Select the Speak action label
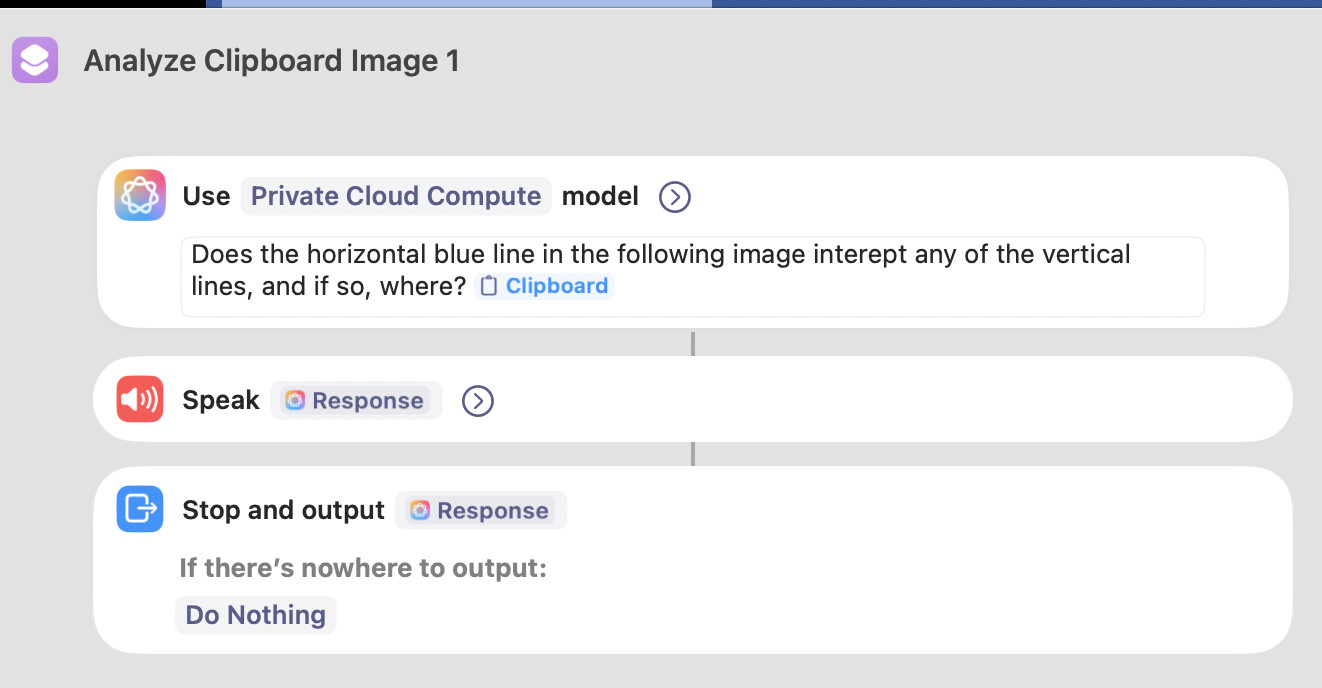The image size is (1322, 688). 221,401
